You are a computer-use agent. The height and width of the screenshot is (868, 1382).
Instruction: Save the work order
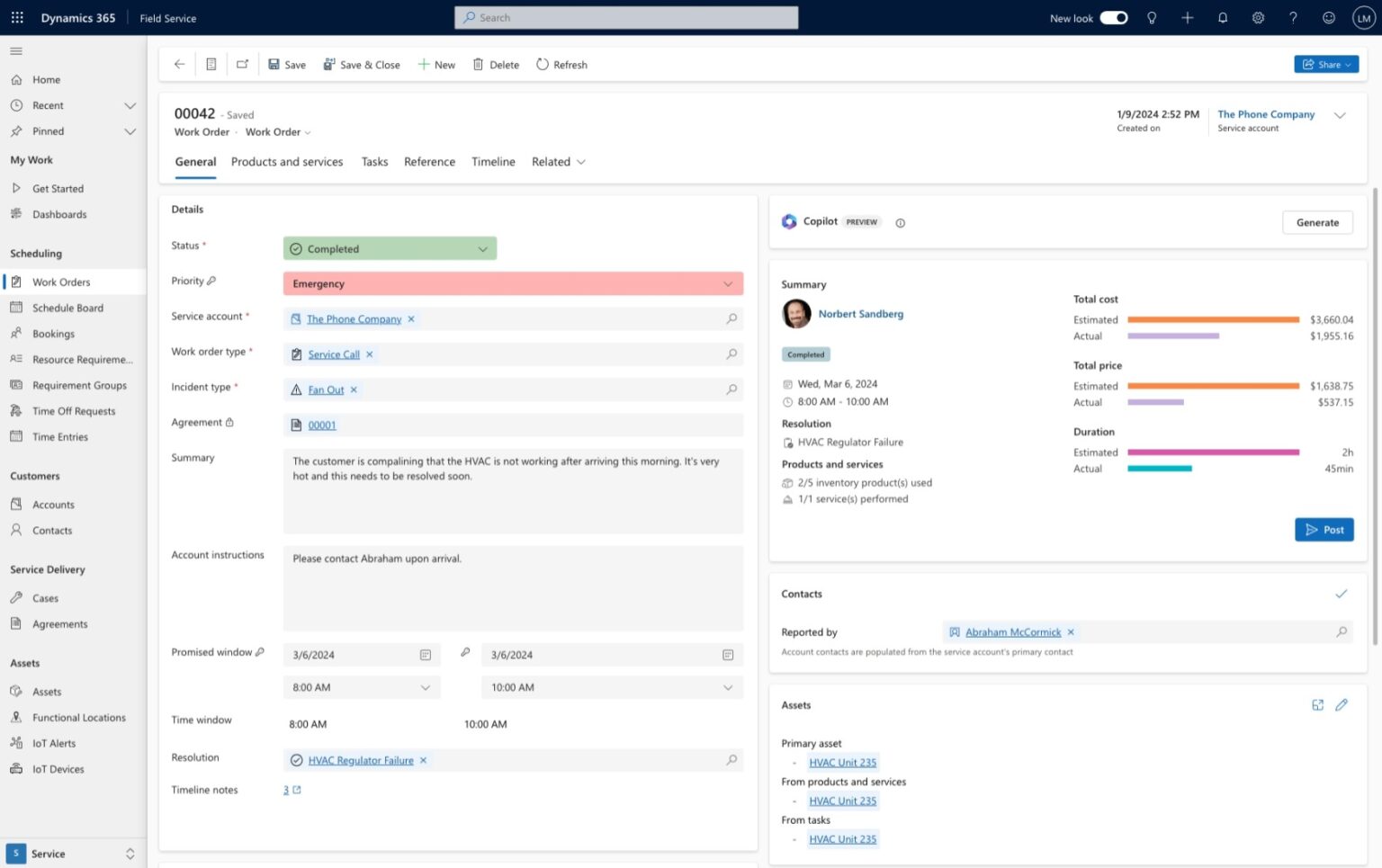(x=287, y=64)
